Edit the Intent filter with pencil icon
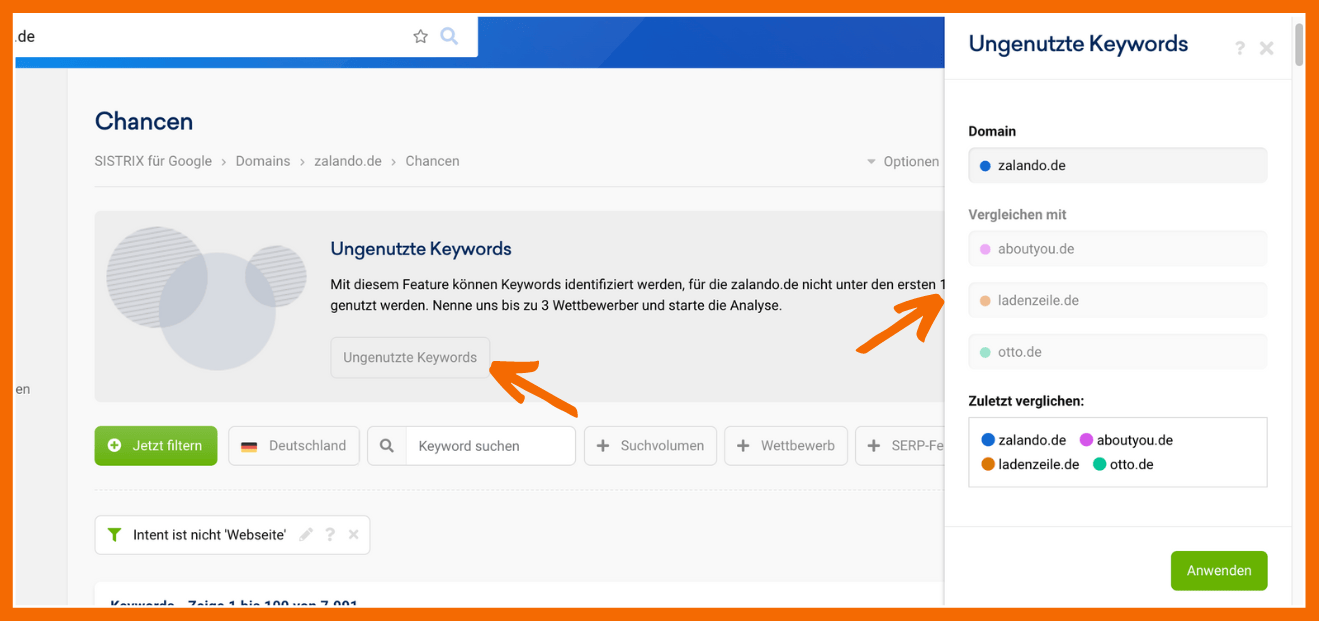The image size is (1319, 621). point(306,535)
